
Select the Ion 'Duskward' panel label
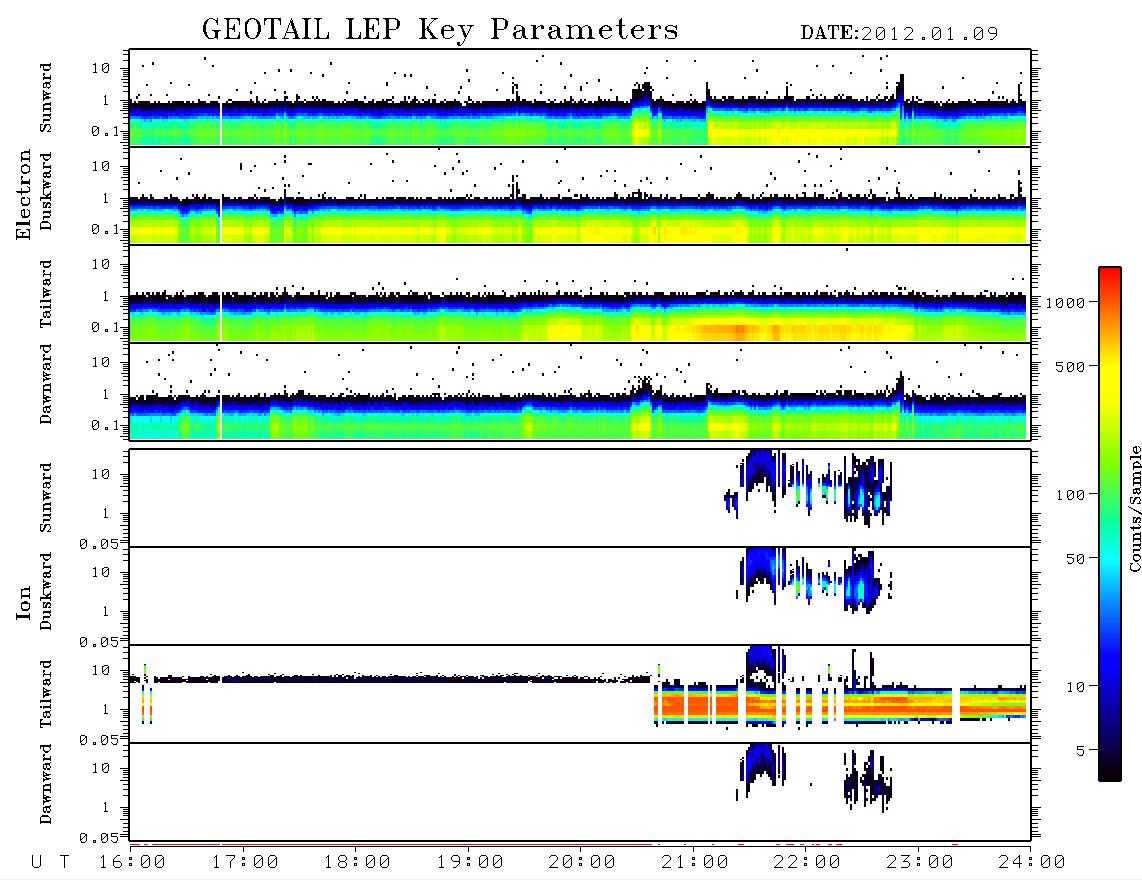[x=46, y=591]
